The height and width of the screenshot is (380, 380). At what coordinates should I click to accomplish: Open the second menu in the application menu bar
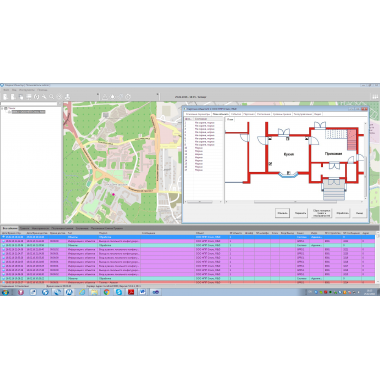[14, 90]
